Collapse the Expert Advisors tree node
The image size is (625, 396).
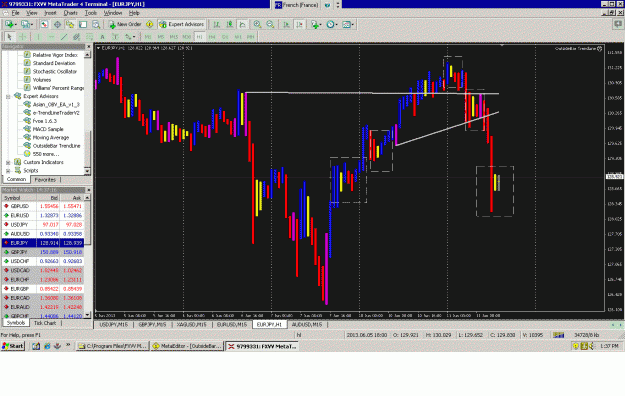8,97
